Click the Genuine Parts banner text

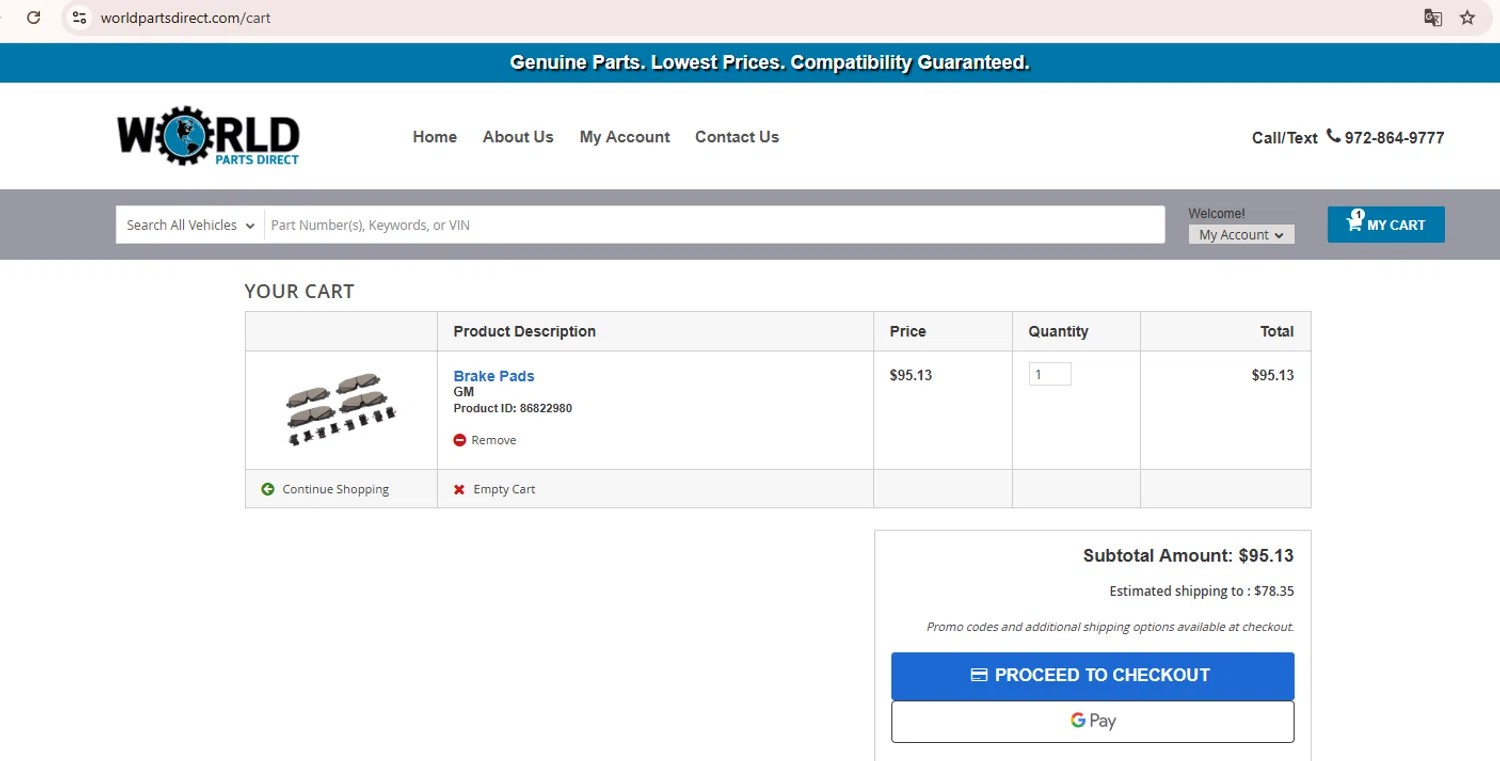coord(769,63)
